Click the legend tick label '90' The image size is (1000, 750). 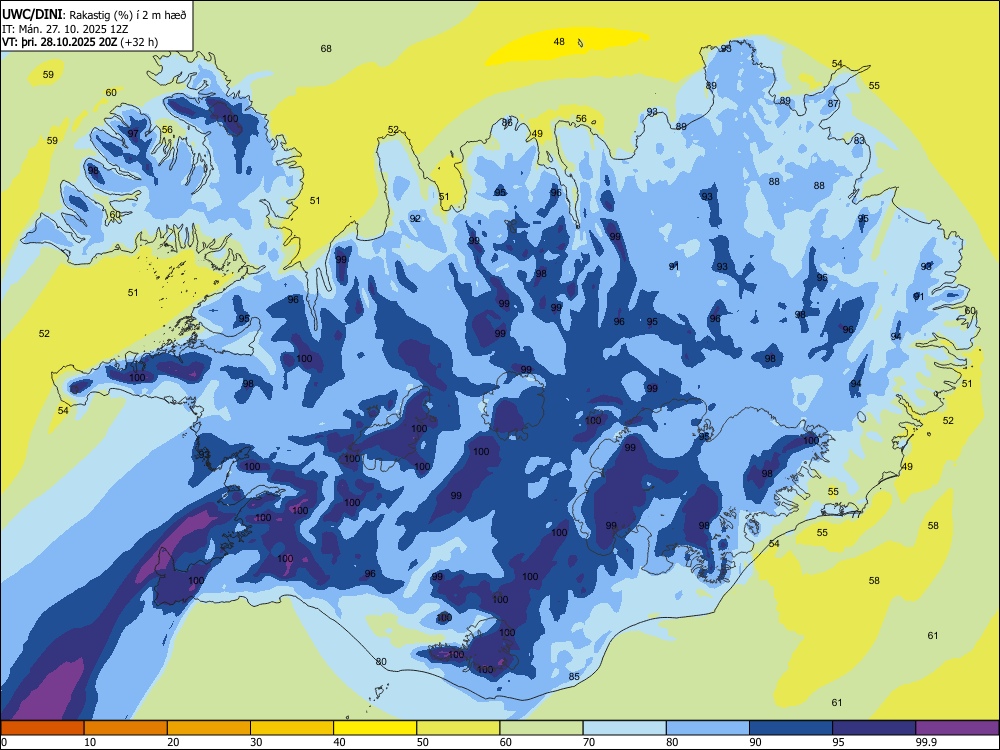tap(756, 742)
